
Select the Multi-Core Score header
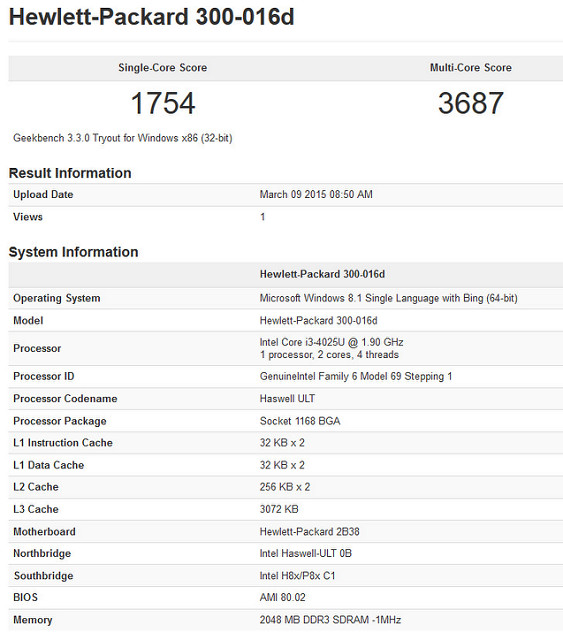[x=470, y=68]
